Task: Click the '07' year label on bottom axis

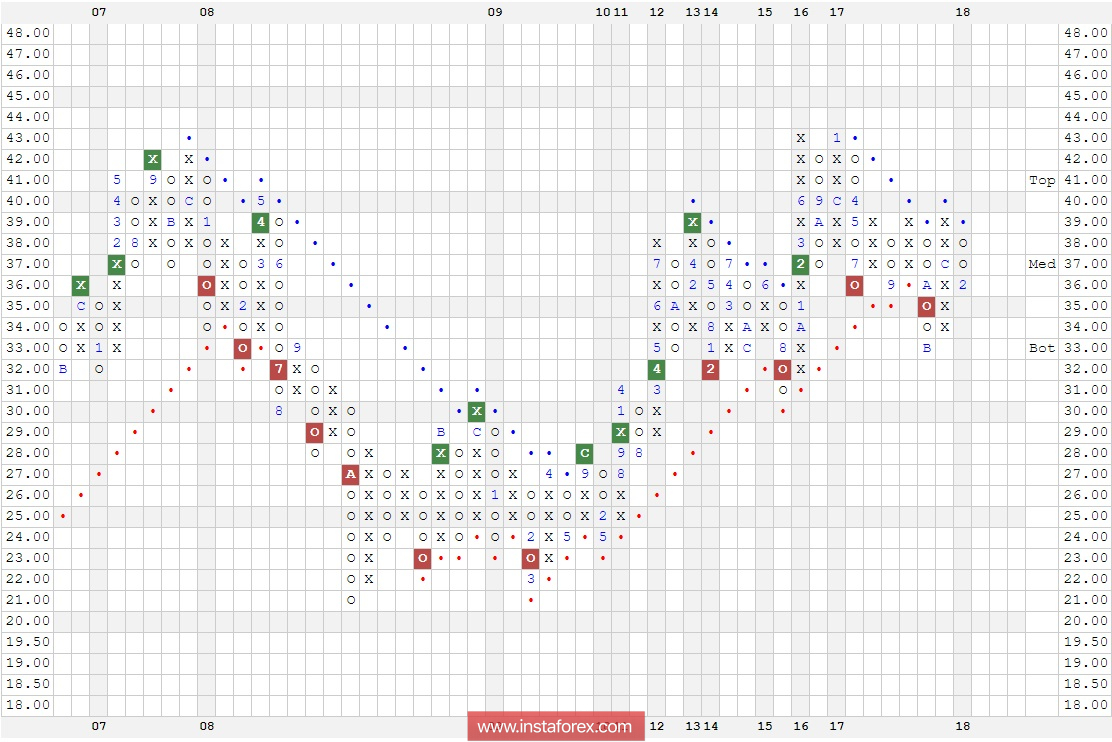Action: pyautogui.click(x=99, y=726)
